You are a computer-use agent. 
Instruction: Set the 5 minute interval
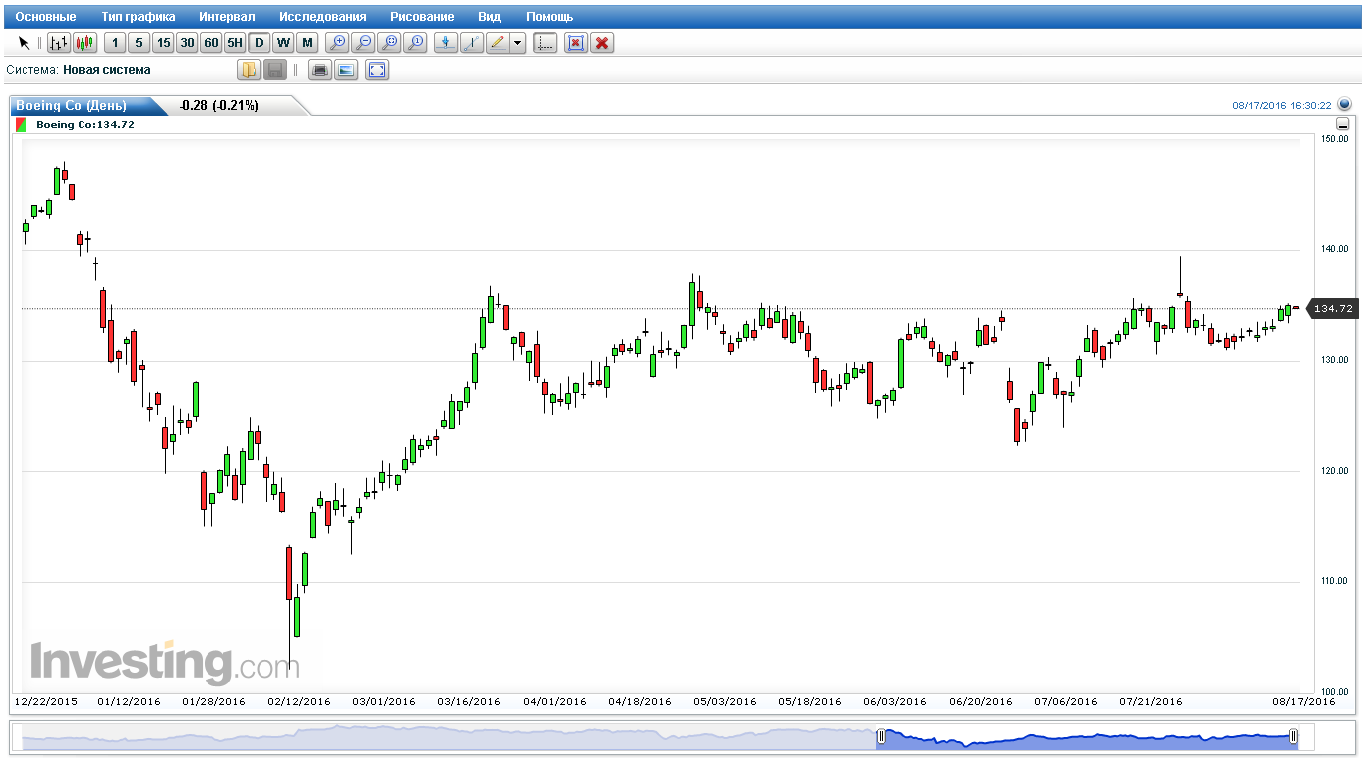click(x=139, y=43)
